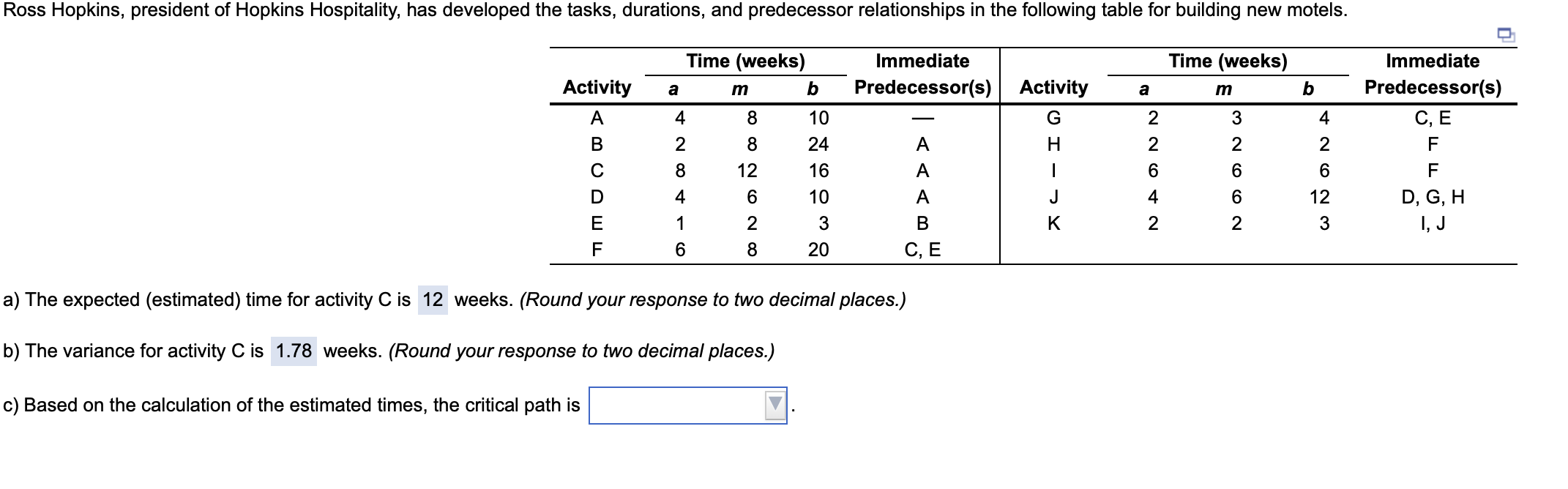Viewport: 1568px width, 489px height.
Task: Click the dash predecessor cell for activity A
Action: pyautogui.click(x=922, y=118)
